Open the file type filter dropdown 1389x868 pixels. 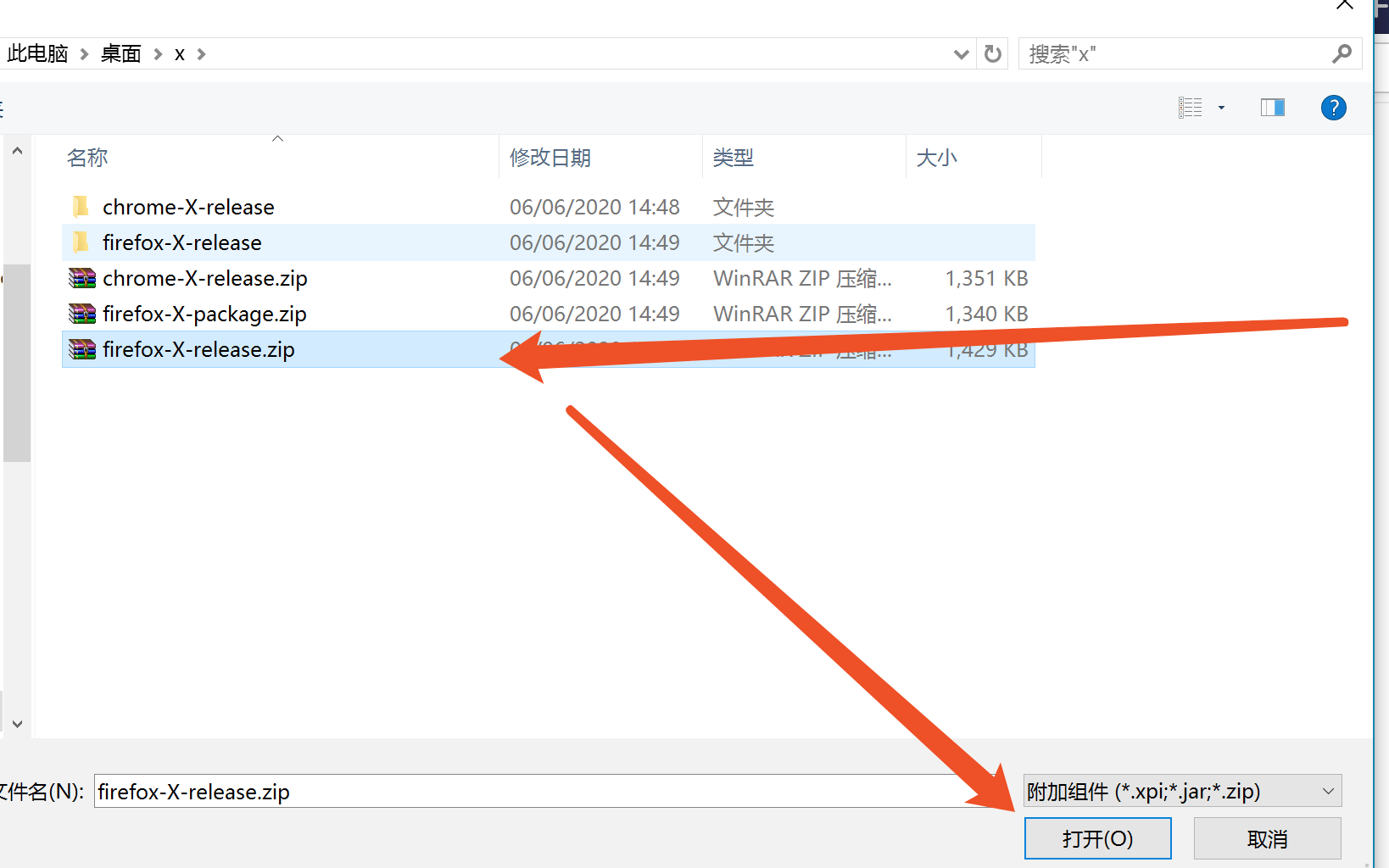[1328, 791]
